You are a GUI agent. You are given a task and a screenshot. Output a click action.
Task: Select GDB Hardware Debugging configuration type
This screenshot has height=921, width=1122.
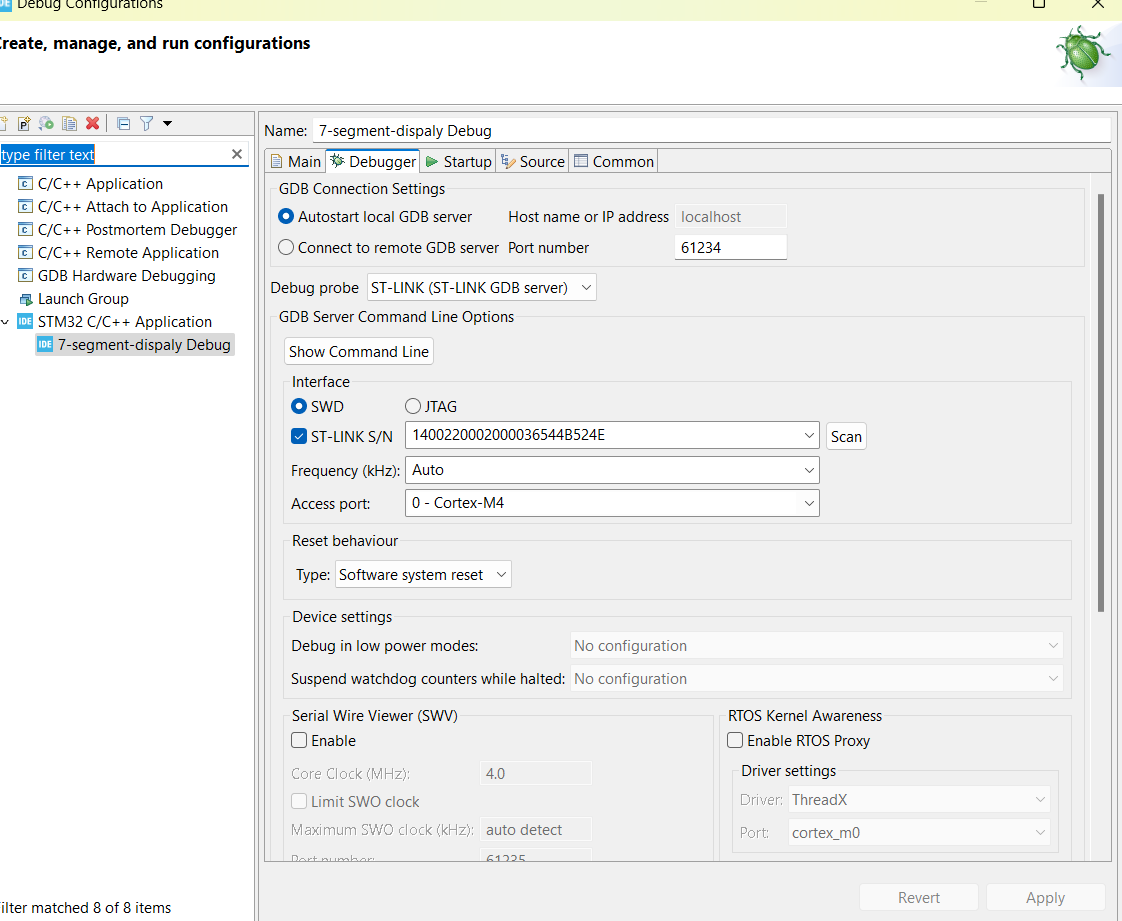(x=126, y=276)
